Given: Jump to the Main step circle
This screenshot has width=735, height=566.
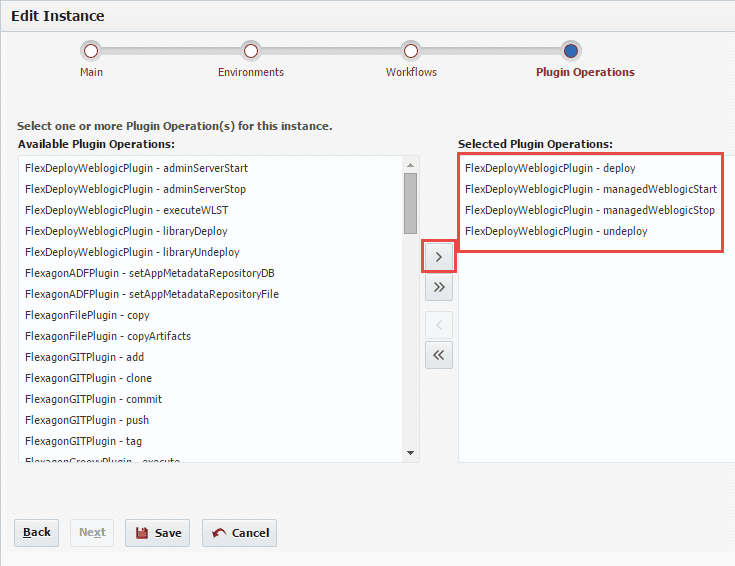Looking at the screenshot, I should pyautogui.click(x=91, y=51).
